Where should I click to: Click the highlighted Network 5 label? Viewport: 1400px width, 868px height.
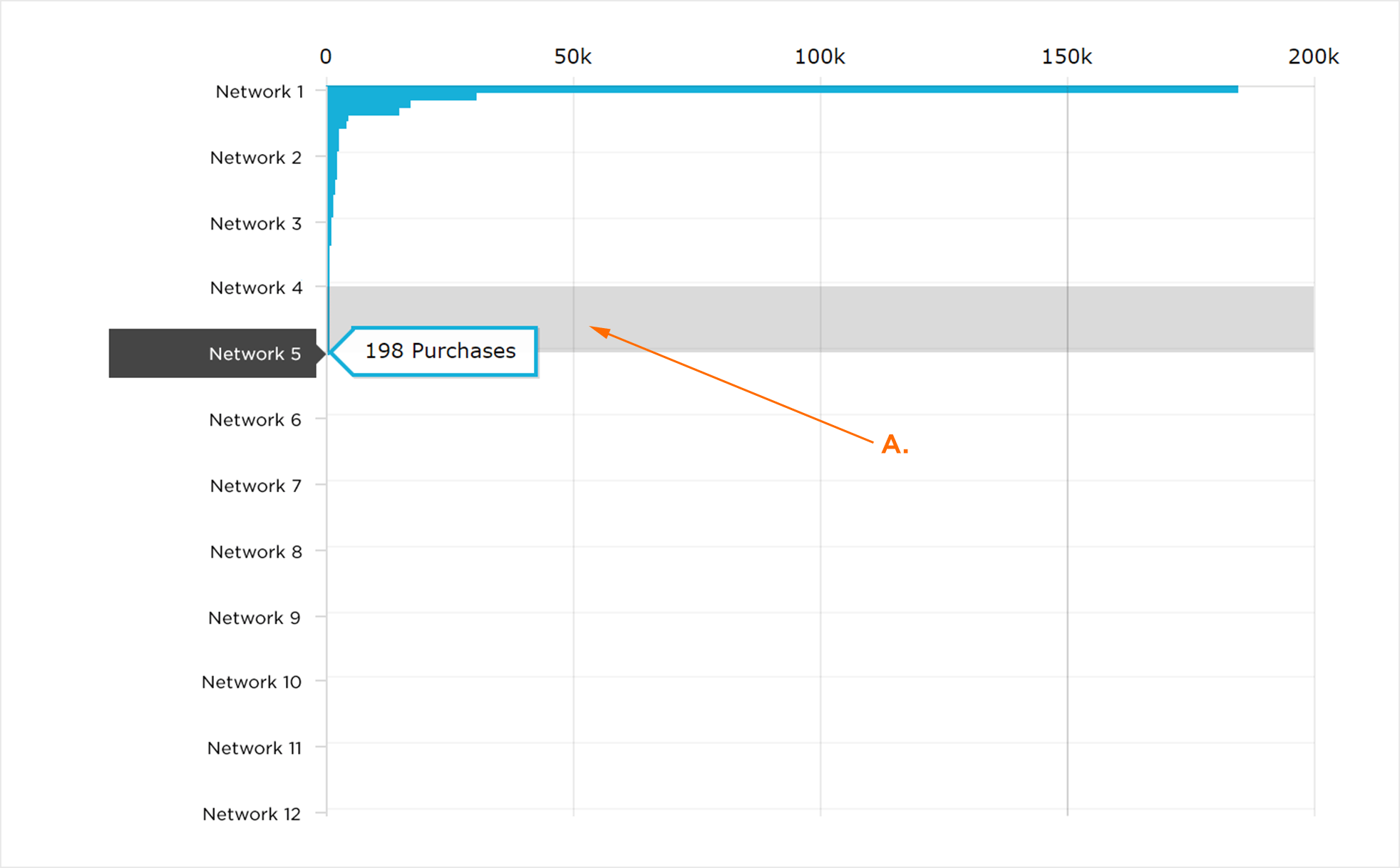tap(212, 353)
